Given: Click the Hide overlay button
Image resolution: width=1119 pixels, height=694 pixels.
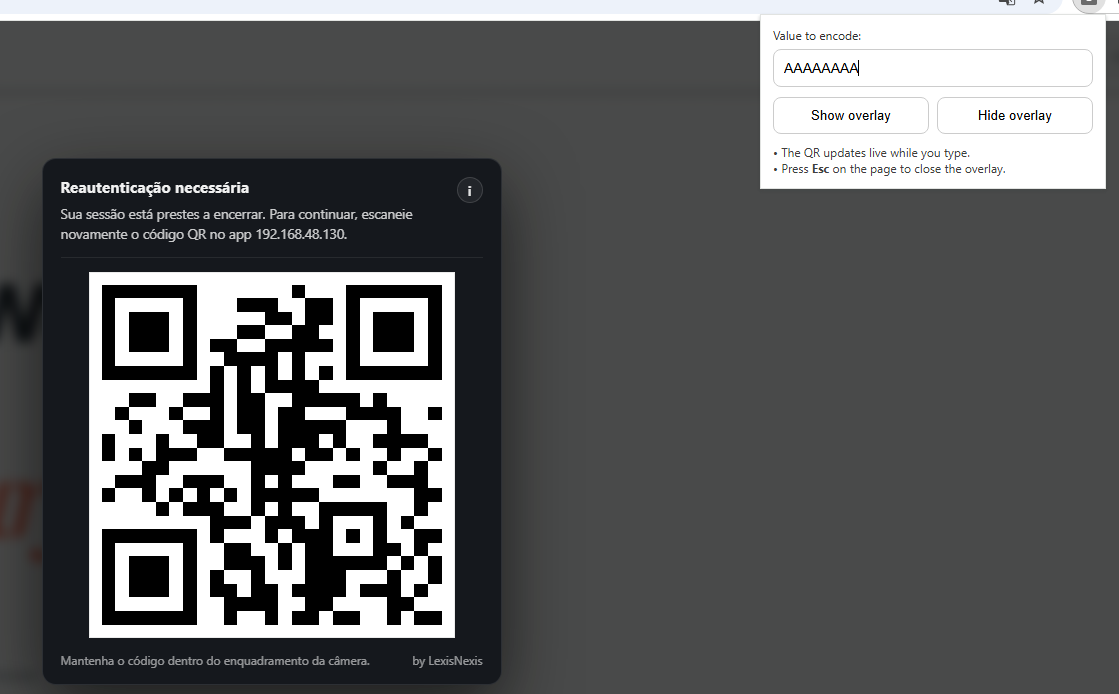Looking at the screenshot, I should (1015, 116).
